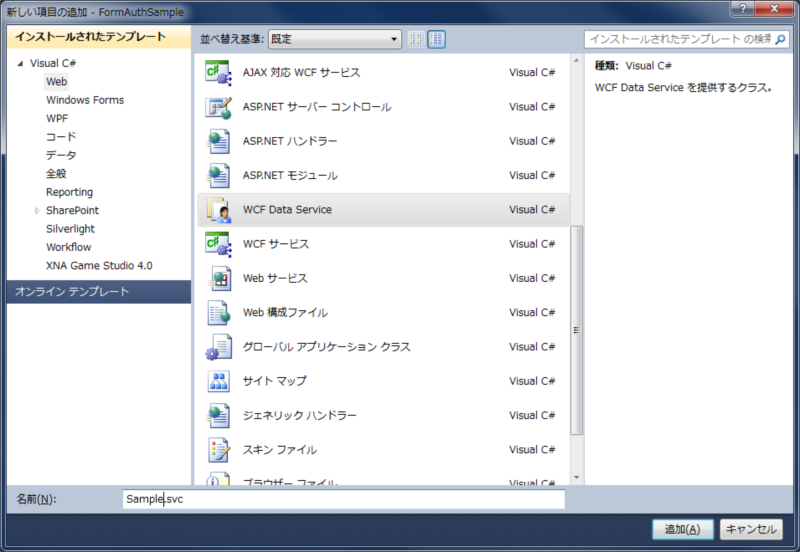Click the ASP.NET モジュール template icon
This screenshot has height=552, width=800.
point(219,175)
